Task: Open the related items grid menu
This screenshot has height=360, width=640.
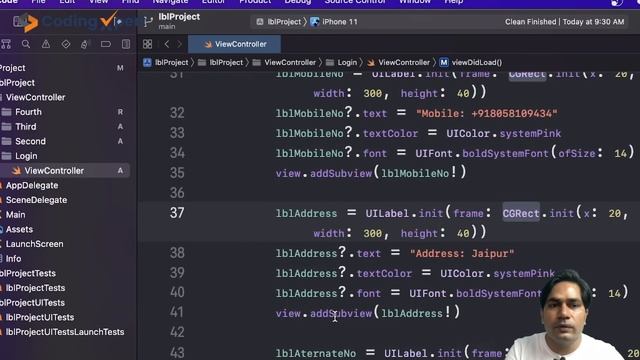Action: [x=147, y=44]
